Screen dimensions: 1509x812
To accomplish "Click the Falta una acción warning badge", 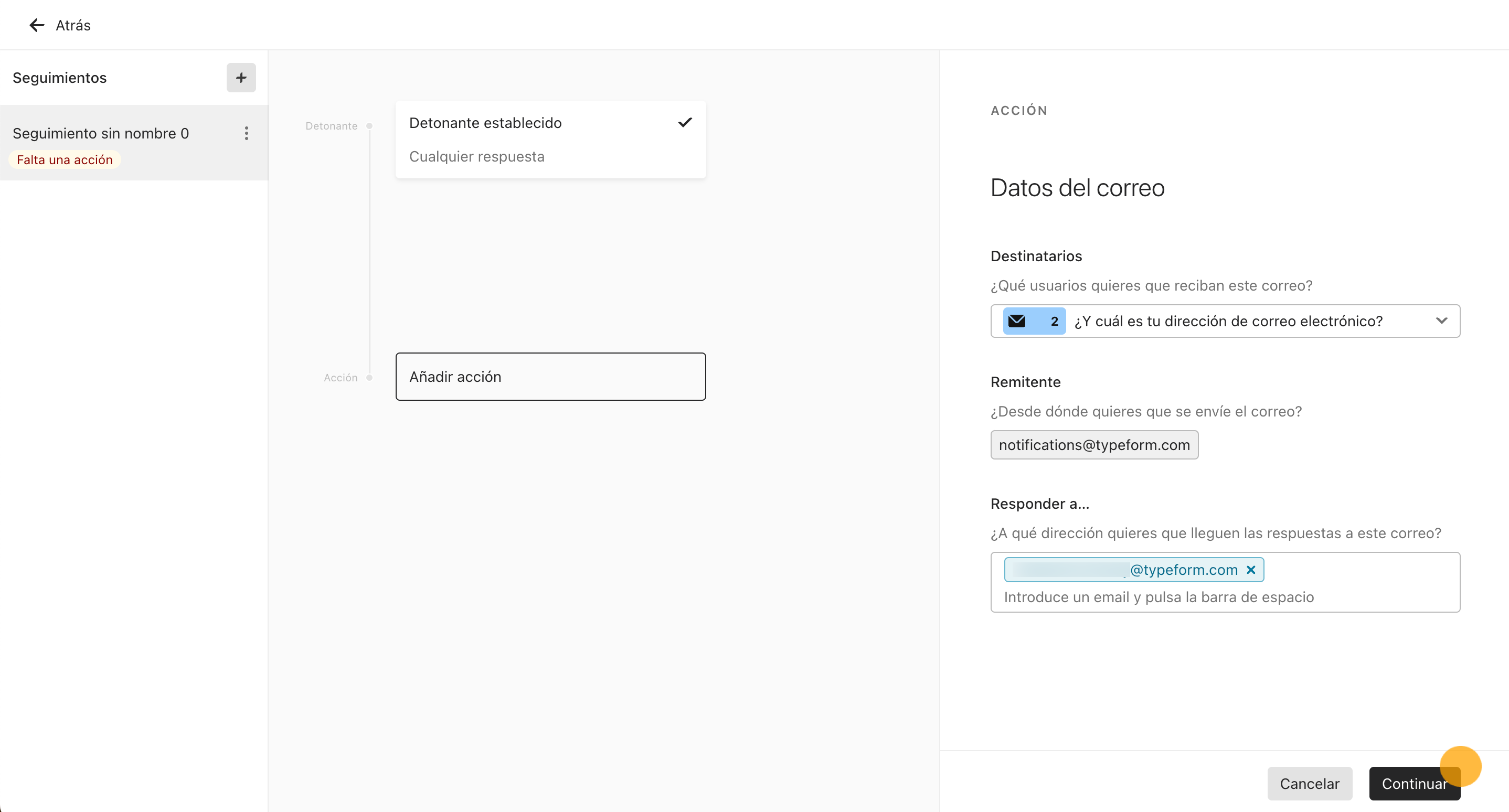I will [x=65, y=160].
